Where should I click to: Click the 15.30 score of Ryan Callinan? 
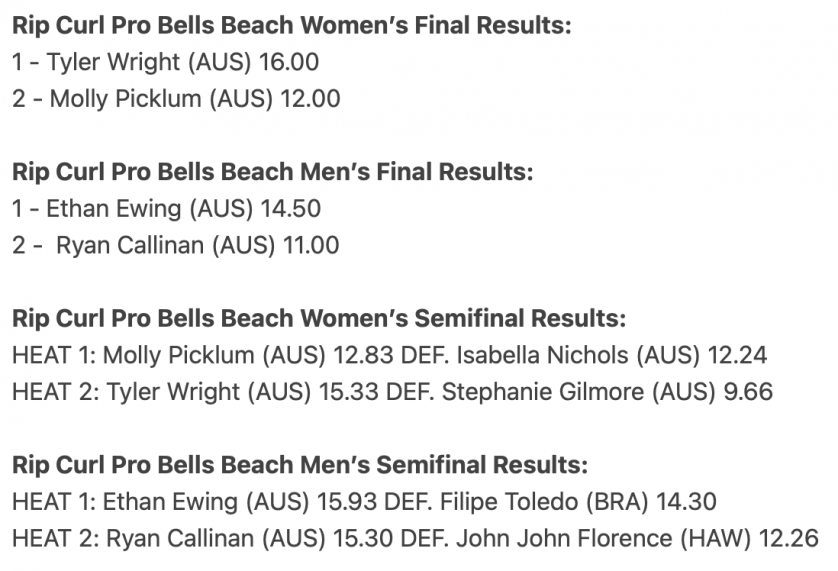363,538
